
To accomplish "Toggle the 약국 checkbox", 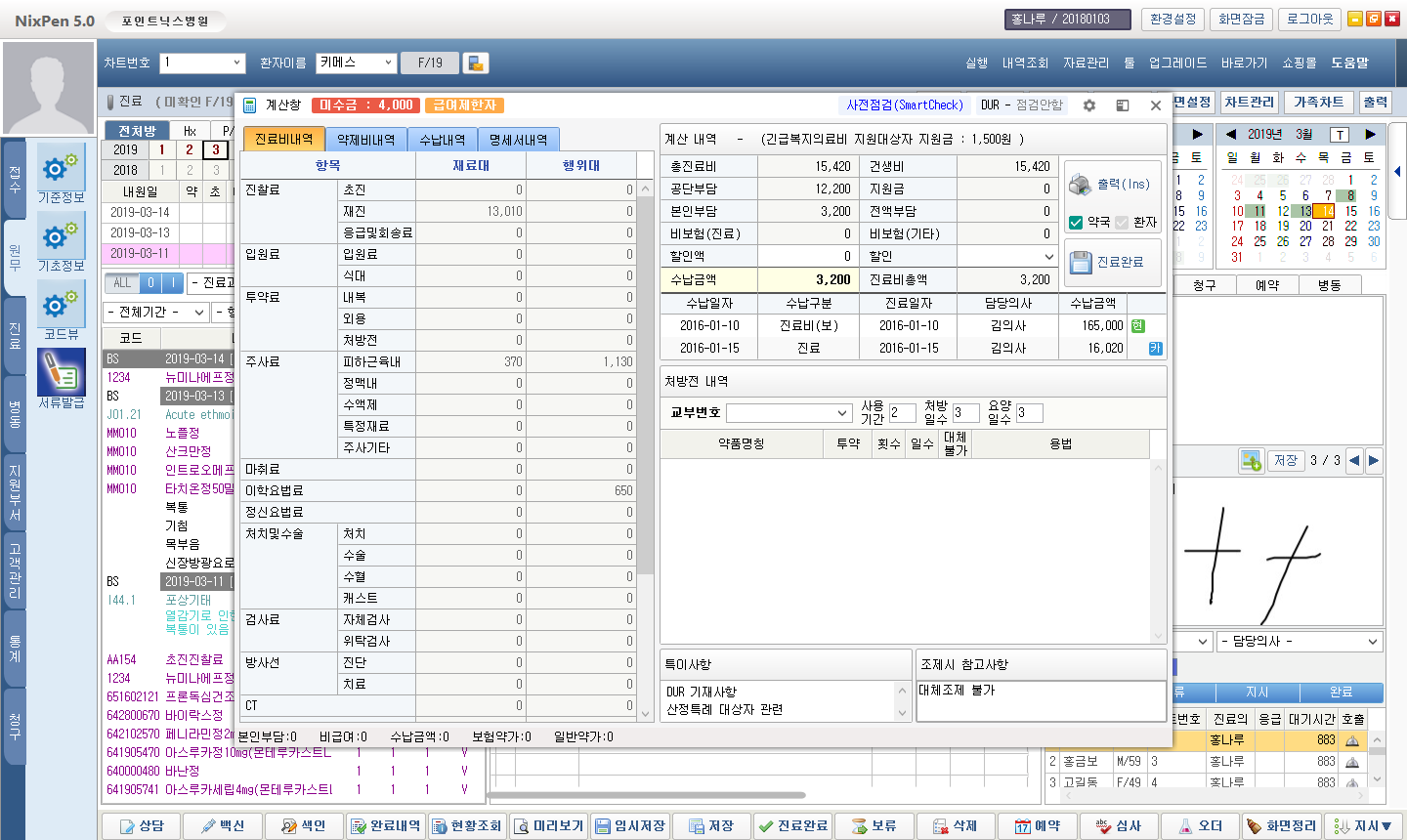I will pyautogui.click(x=1076, y=223).
